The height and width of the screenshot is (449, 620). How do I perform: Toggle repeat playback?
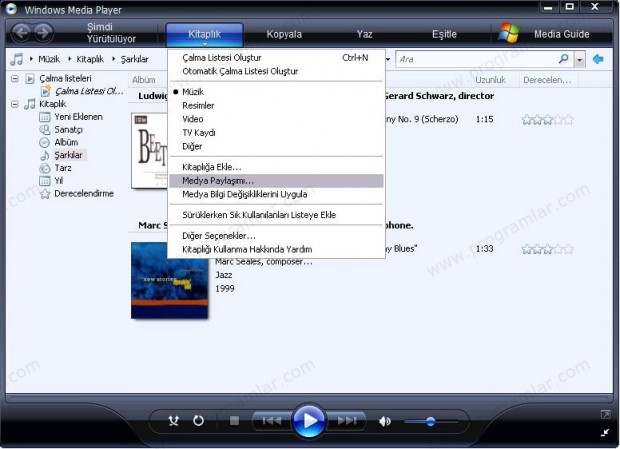[x=198, y=421]
